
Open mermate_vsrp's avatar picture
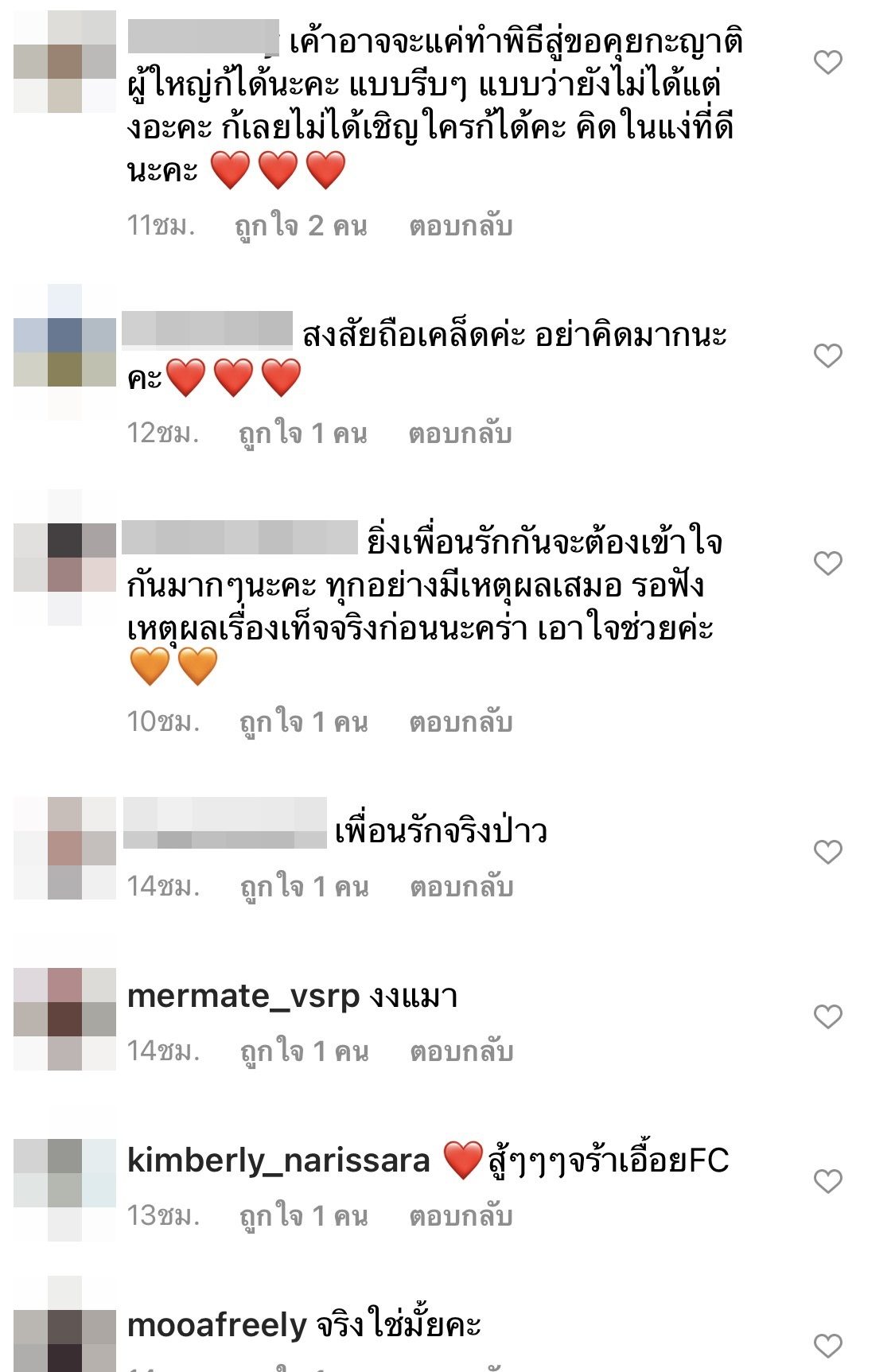click(x=65, y=1019)
